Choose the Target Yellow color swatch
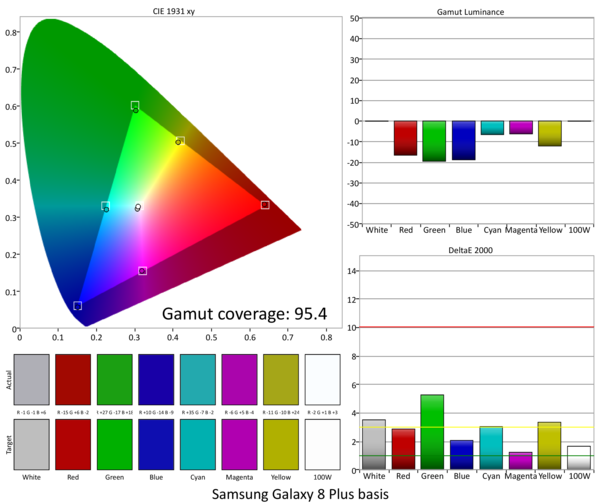This screenshot has height=504, width=600. pos(281,444)
